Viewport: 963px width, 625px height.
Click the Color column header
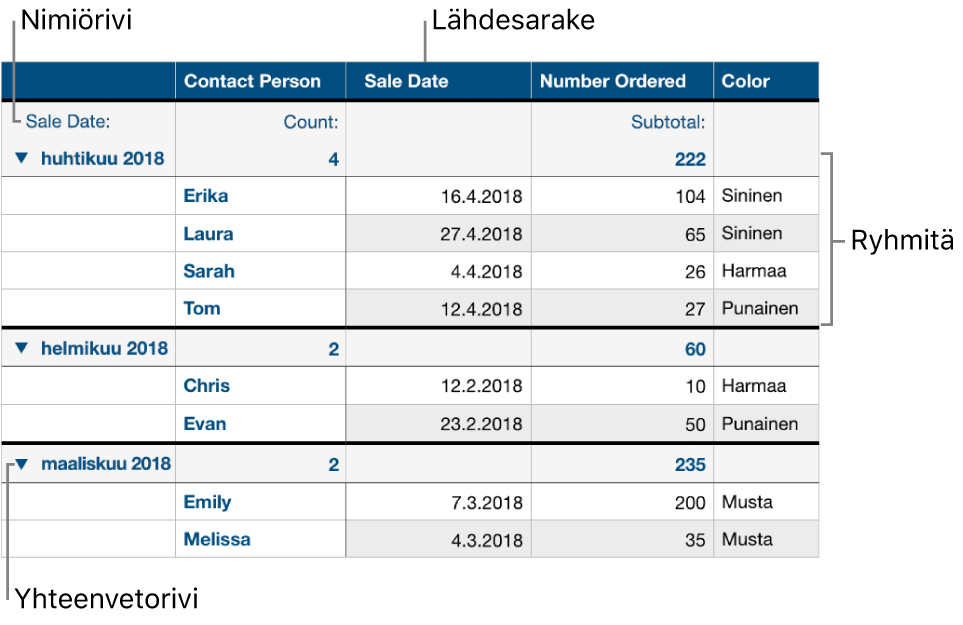[766, 81]
